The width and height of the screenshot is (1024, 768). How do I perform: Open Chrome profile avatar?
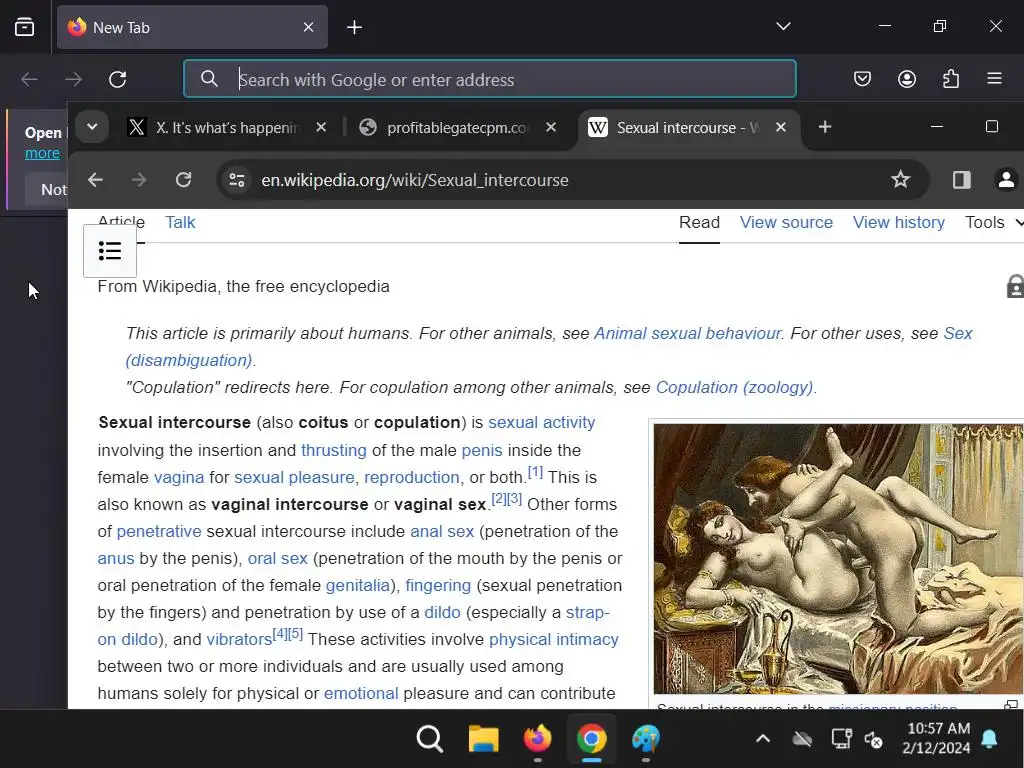coord(1006,180)
